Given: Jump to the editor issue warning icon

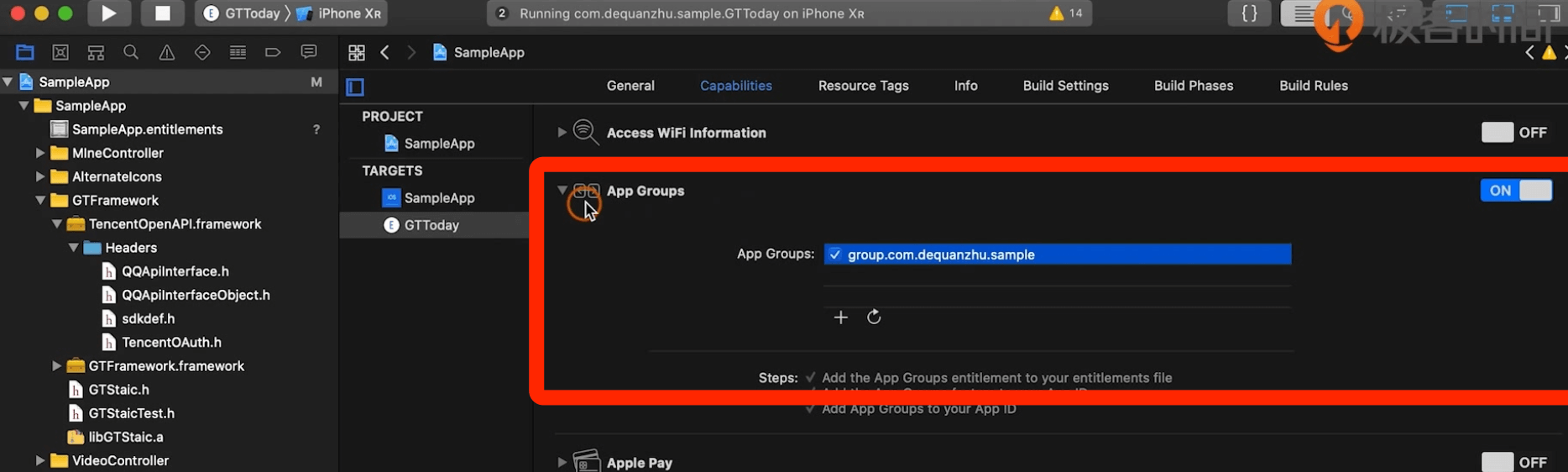Looking at the screenshot, I should (1550, 52).
